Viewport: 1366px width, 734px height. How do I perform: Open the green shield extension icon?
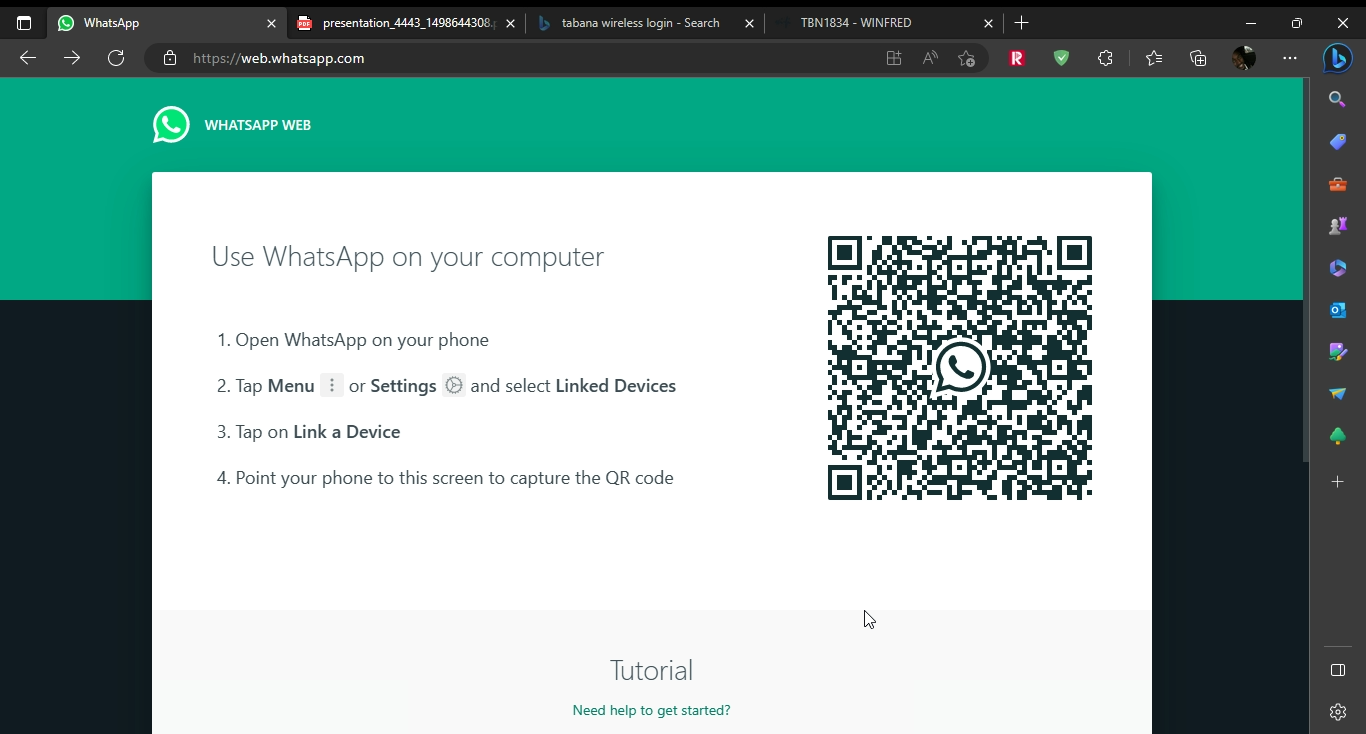tap(1061, 58)
